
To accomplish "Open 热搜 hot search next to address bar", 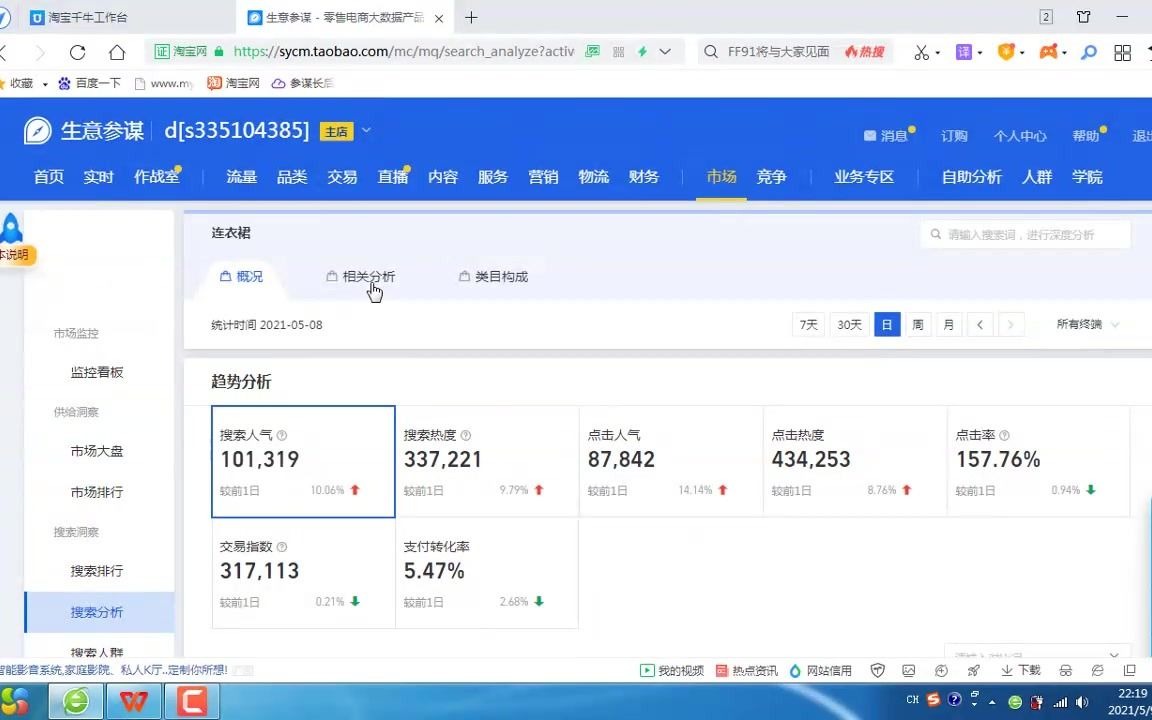I will 864,52.
